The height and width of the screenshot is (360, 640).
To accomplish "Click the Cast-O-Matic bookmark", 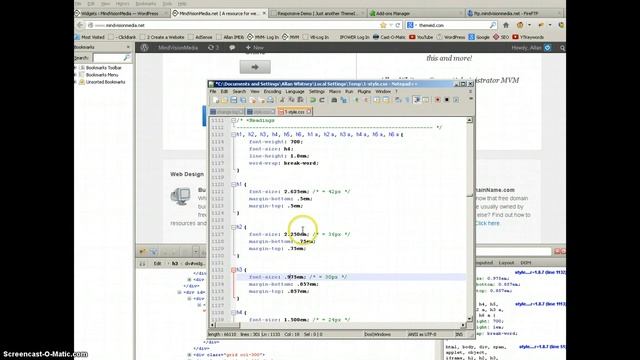I will pos(389,37).
